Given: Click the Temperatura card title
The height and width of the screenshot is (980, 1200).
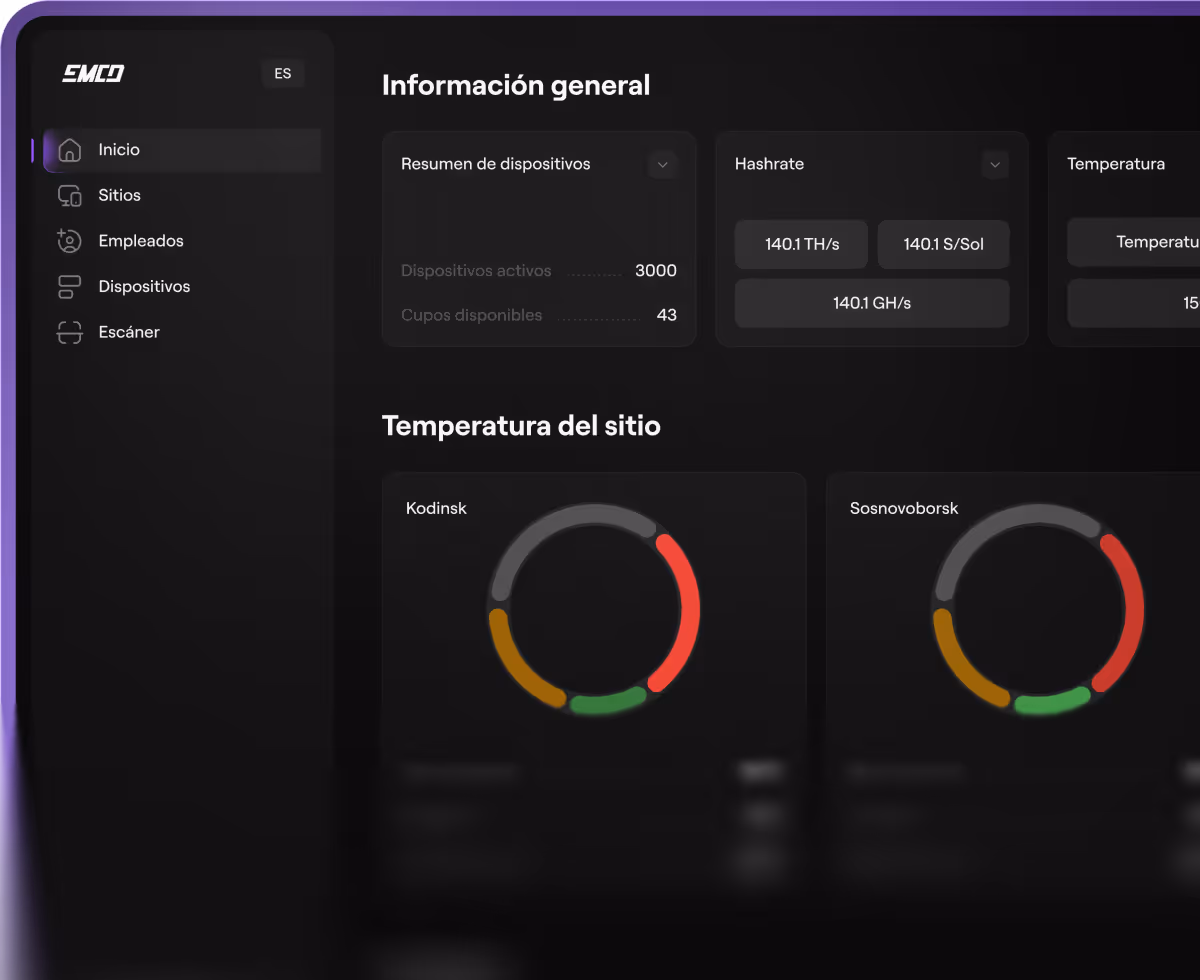Looking at the screenshot, I should pyautogui.click(x=1116, y=164).
